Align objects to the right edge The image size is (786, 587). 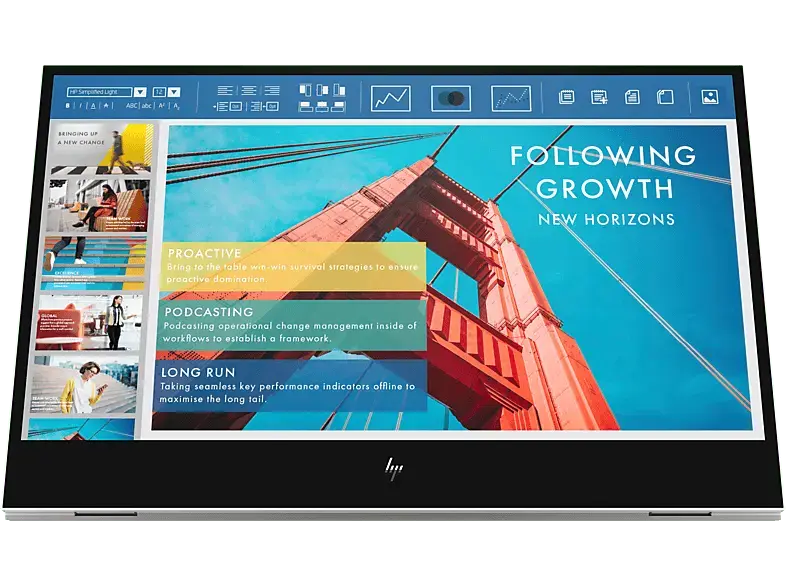(338, 106)
